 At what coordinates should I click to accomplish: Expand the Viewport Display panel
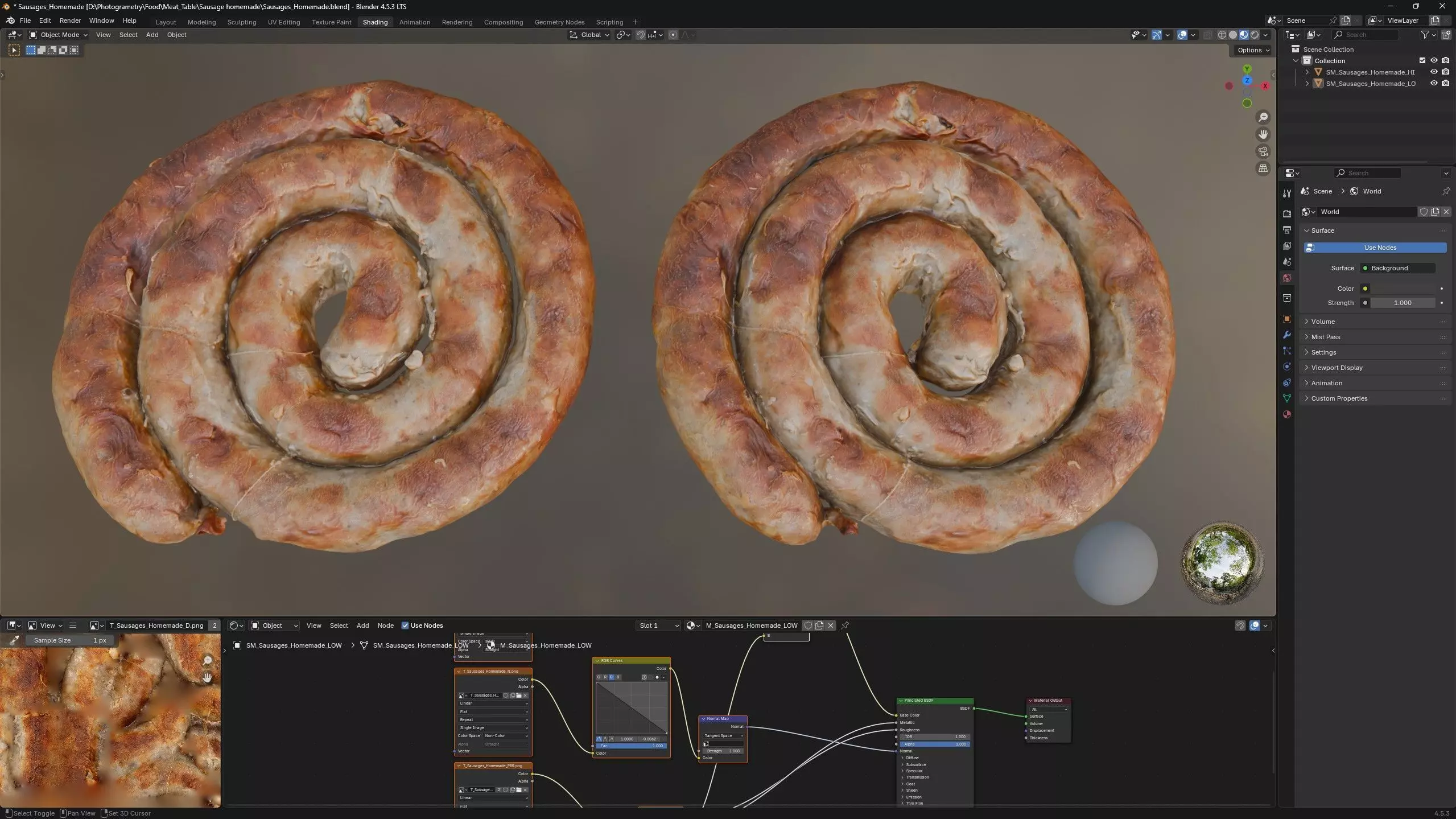click(1375, 368)
